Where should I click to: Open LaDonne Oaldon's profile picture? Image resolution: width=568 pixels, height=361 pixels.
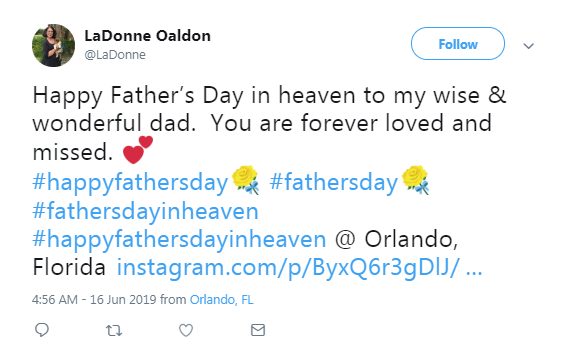[x=54, y=46]
